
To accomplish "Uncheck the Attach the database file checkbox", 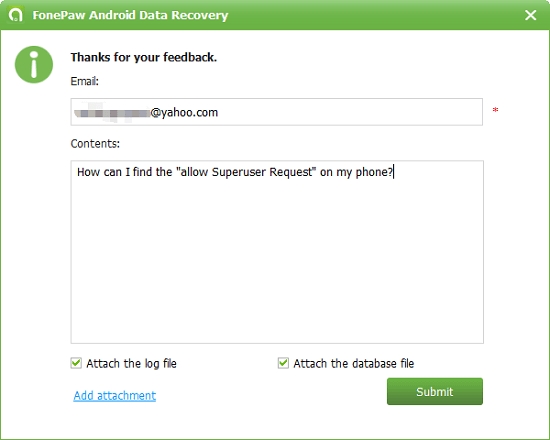I will (x=283, y=363).
